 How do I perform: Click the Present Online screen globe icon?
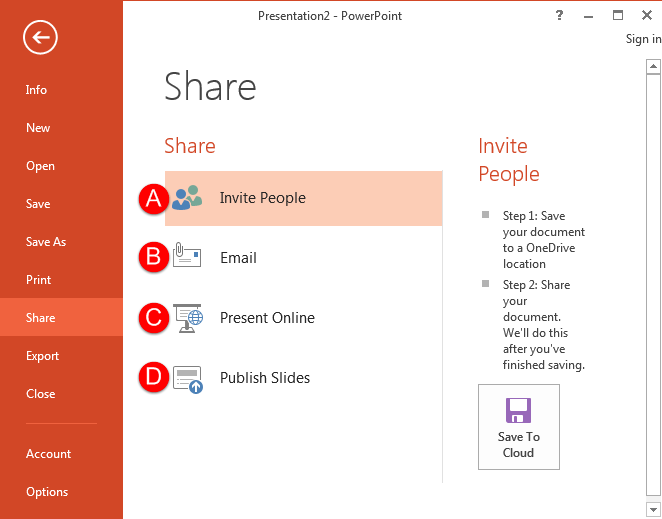(x=188, y=318)
